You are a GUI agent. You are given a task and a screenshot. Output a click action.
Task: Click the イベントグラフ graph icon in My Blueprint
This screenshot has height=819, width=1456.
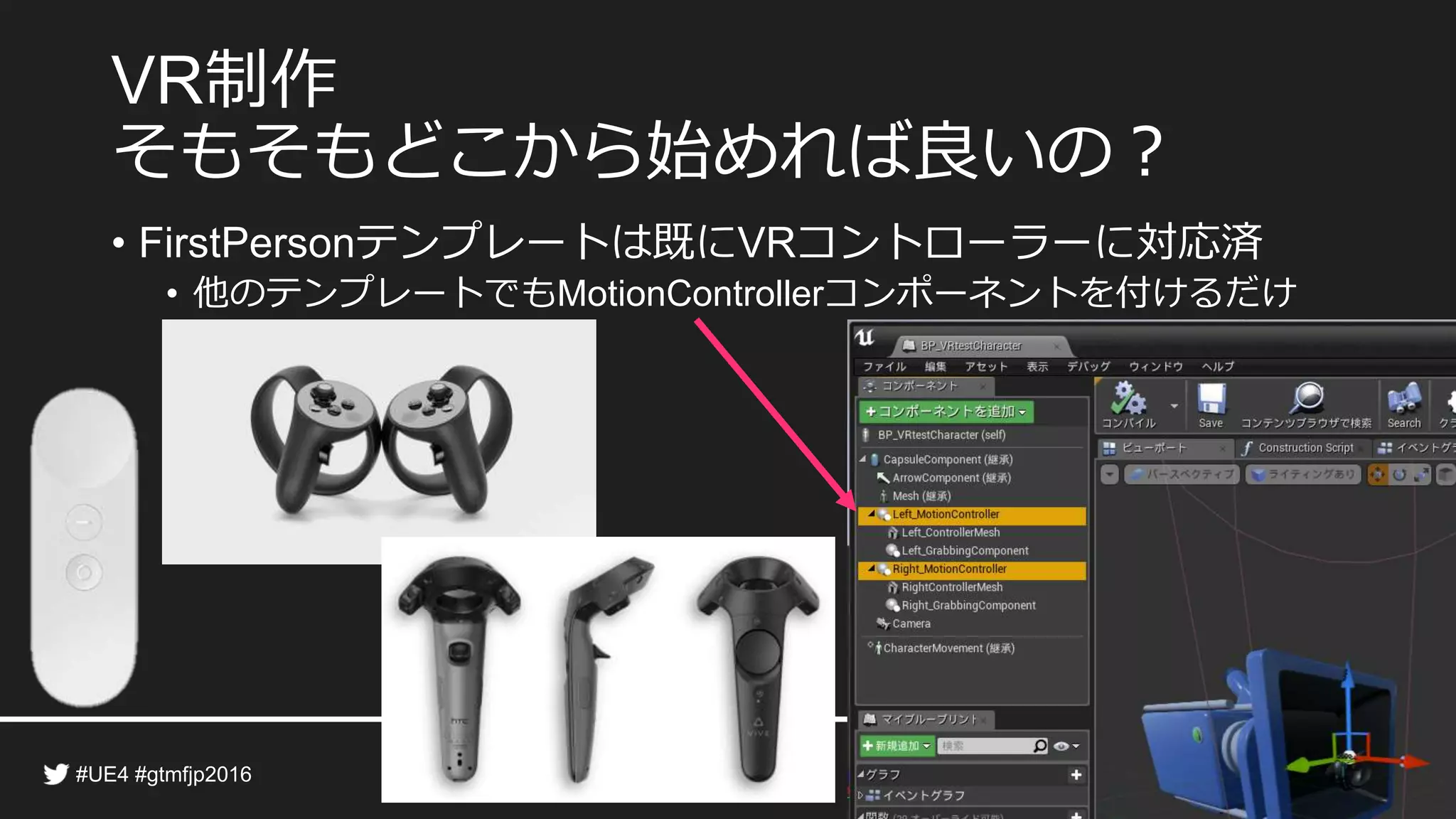(874, 795)
